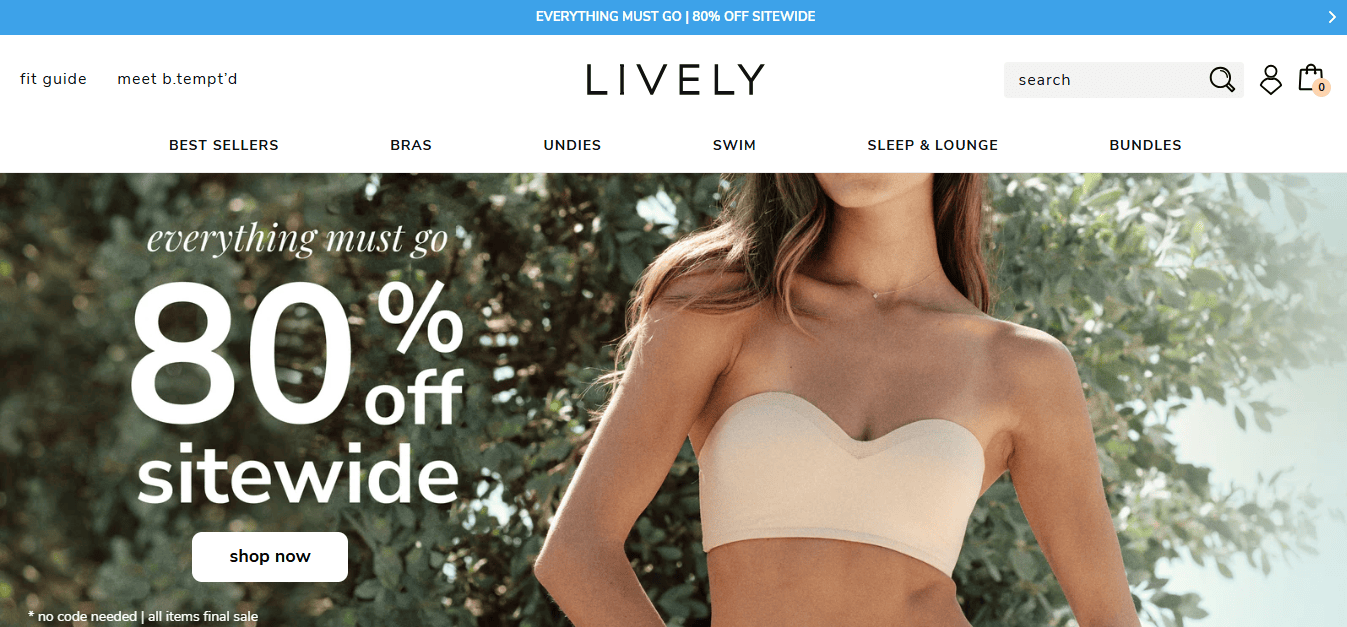Select BUNDLES in the navigation bar
Viewport: 1347px width, 627px height.
pos(1145,145)
